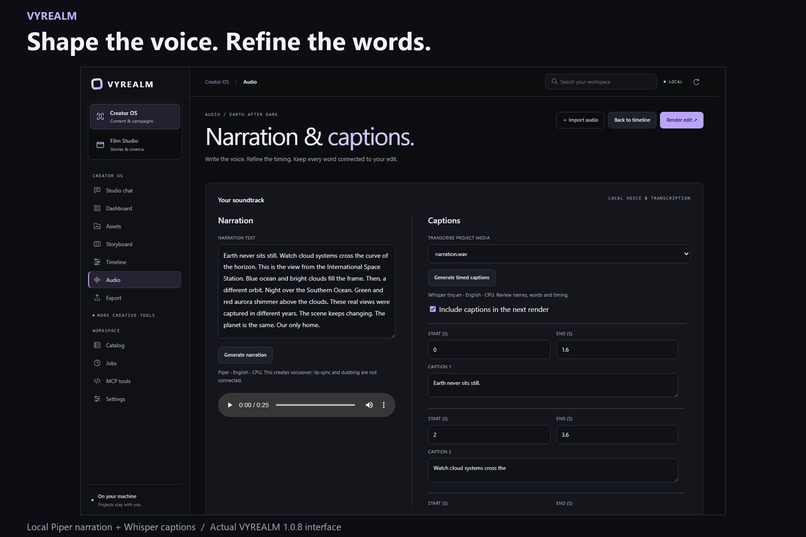Click the Settings sliders icon

pos(97,399)
